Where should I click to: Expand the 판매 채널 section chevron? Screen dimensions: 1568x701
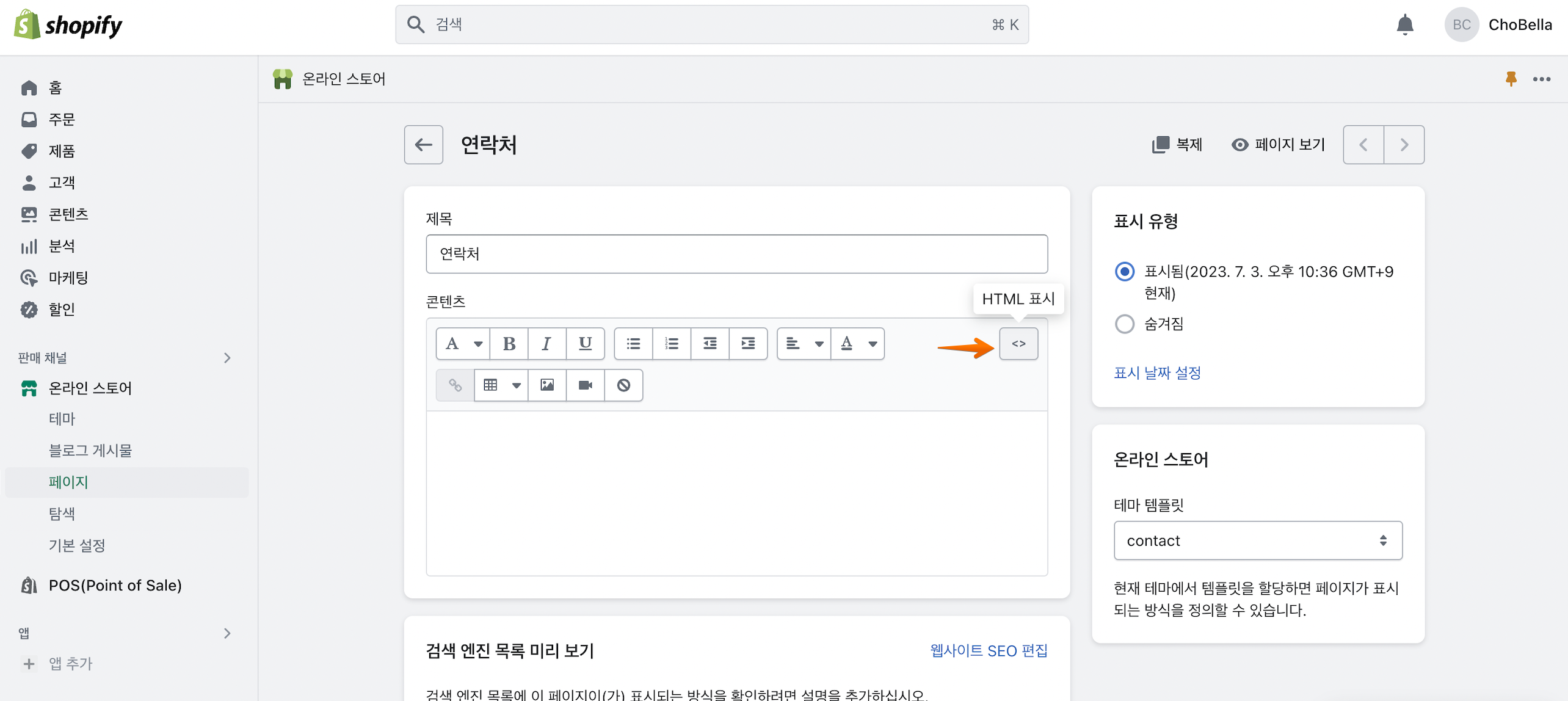click(x=227, y=358)
